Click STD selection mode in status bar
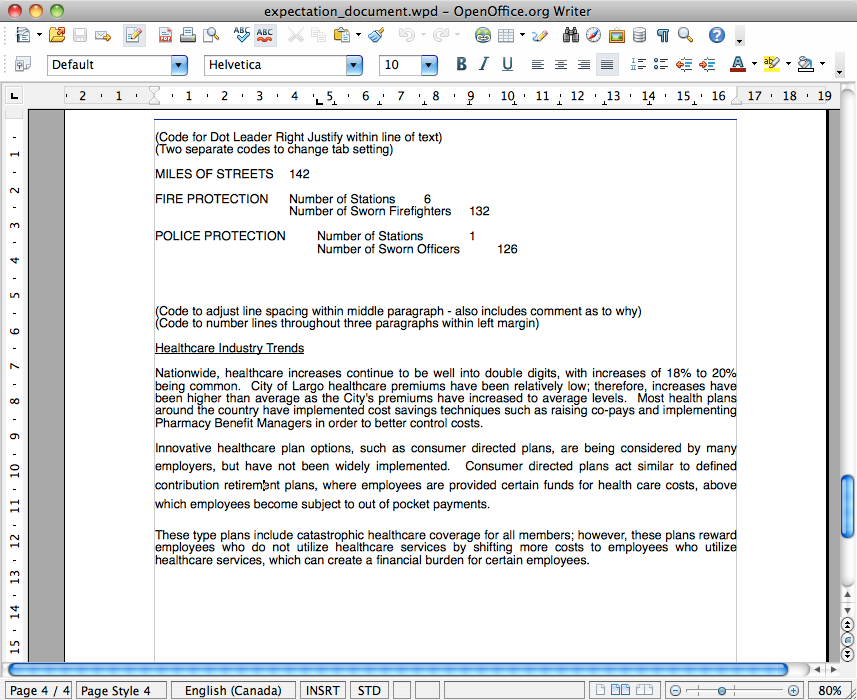This screenshot has width=857, height=700. pos(370,691)
